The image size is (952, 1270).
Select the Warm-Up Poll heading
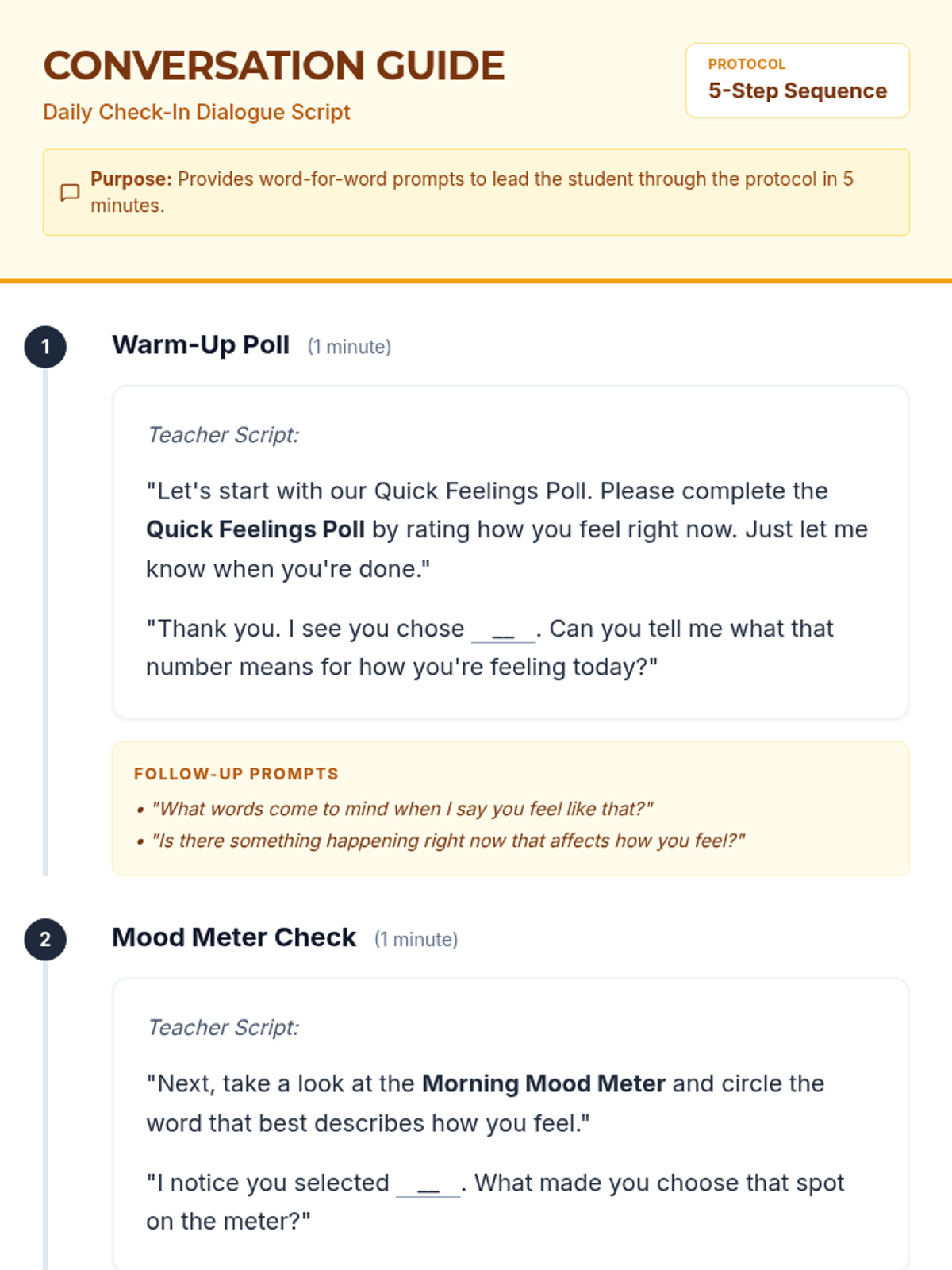pos(201,345)
